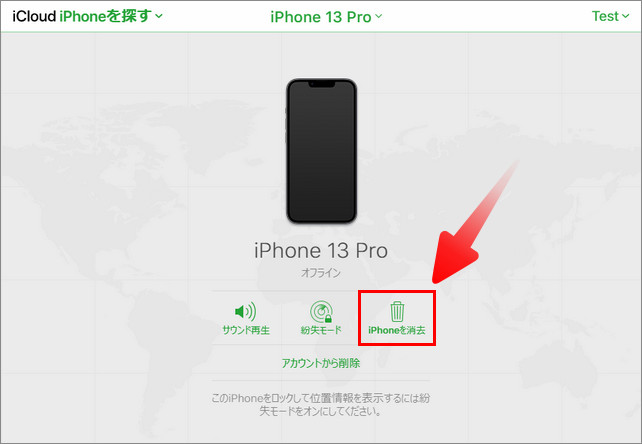The height and width of the screenshot is (444, 642).
Task: Click the 紛失モード label
Action: pos(321,330)
